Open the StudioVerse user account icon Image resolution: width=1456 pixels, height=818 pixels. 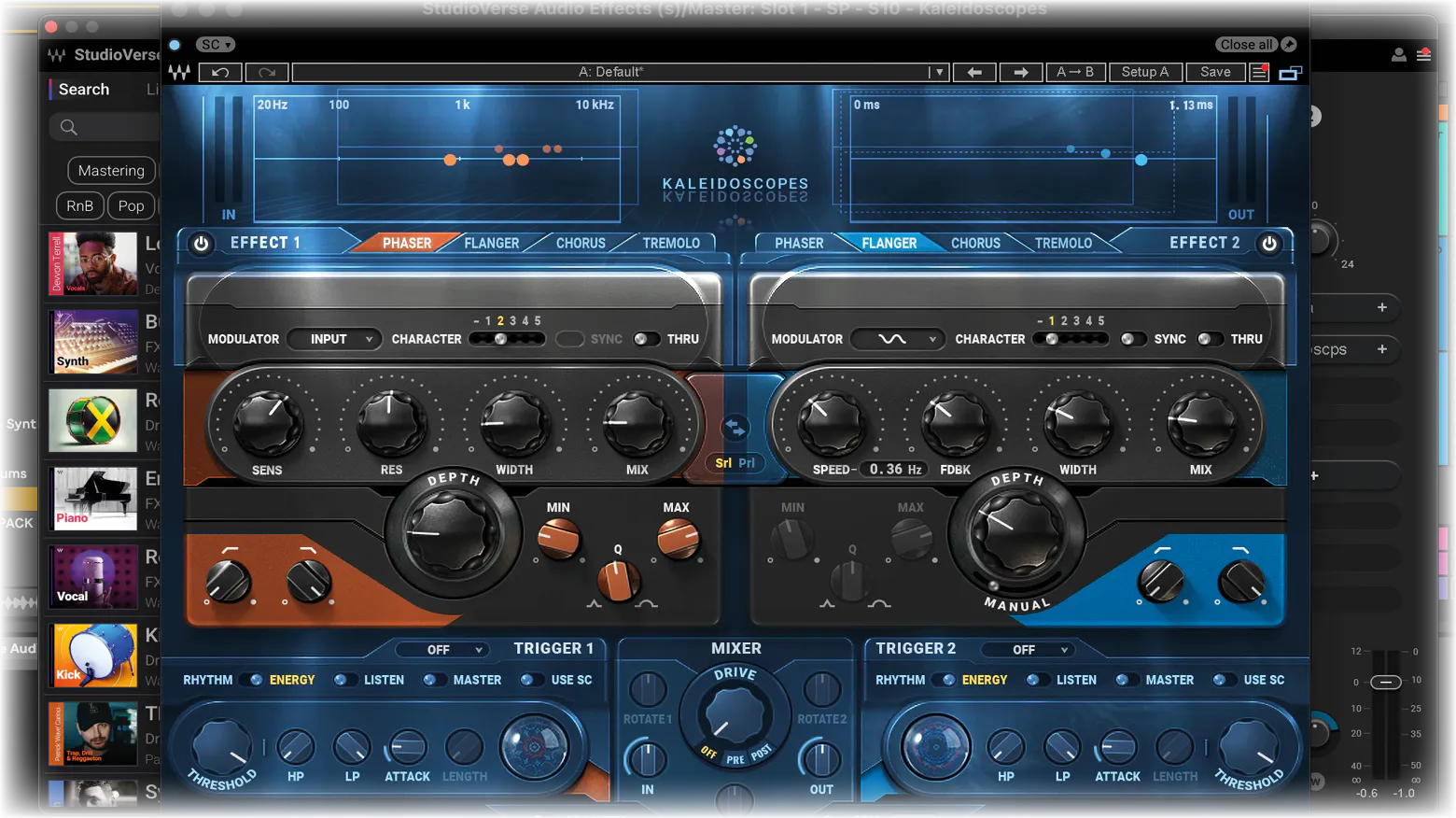click(x=1398, y=55)
